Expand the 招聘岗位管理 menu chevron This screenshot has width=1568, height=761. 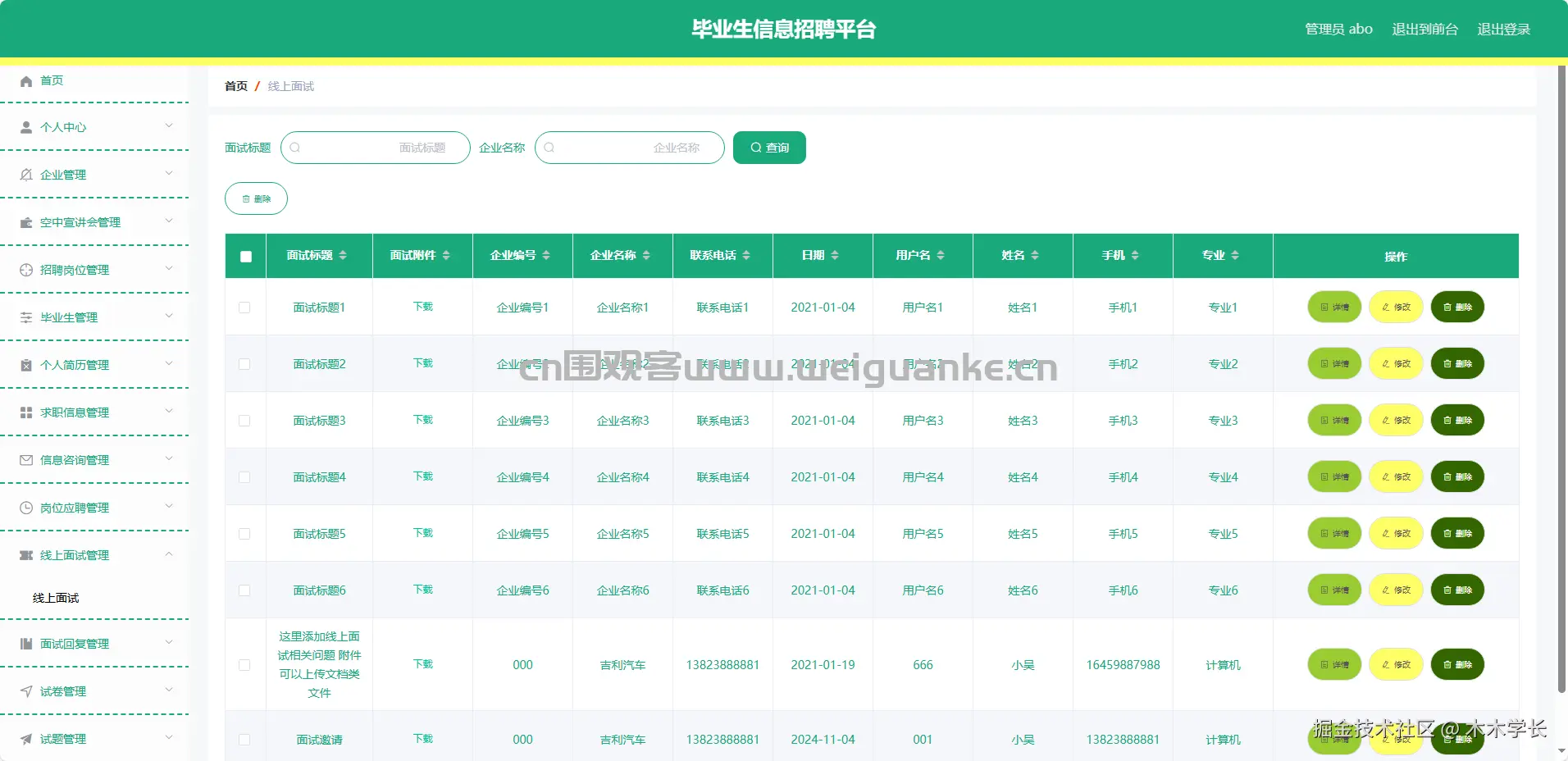[169, 268]
